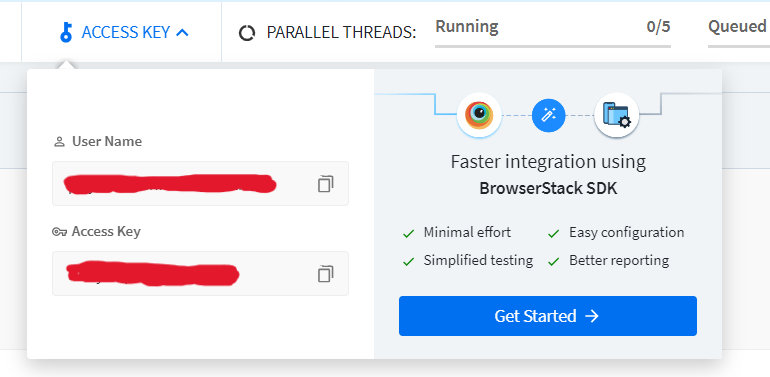Click the BrowserStack logo circle icon
The width and height of the screenshot is (770, 377).
click(479, 115)
